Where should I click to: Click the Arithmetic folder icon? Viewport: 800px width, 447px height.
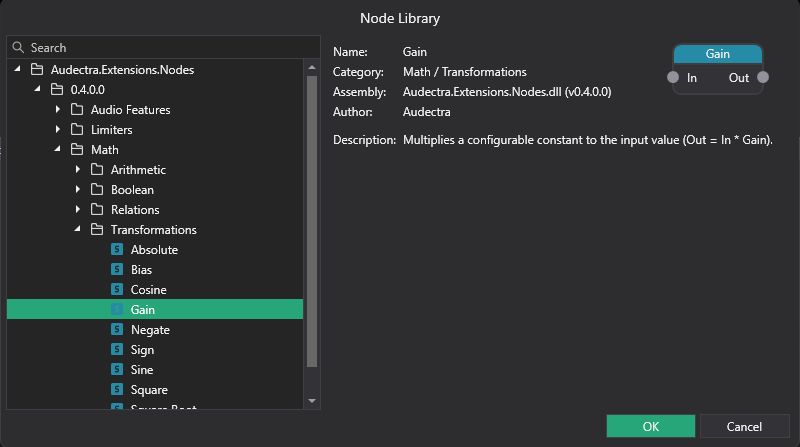[x=97, y=169]
